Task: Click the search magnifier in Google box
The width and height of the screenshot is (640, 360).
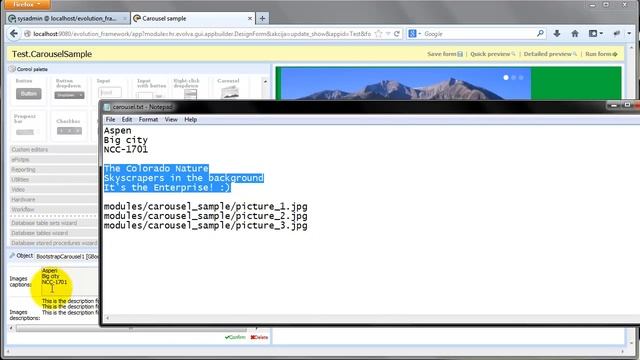Action: [540, 33]
